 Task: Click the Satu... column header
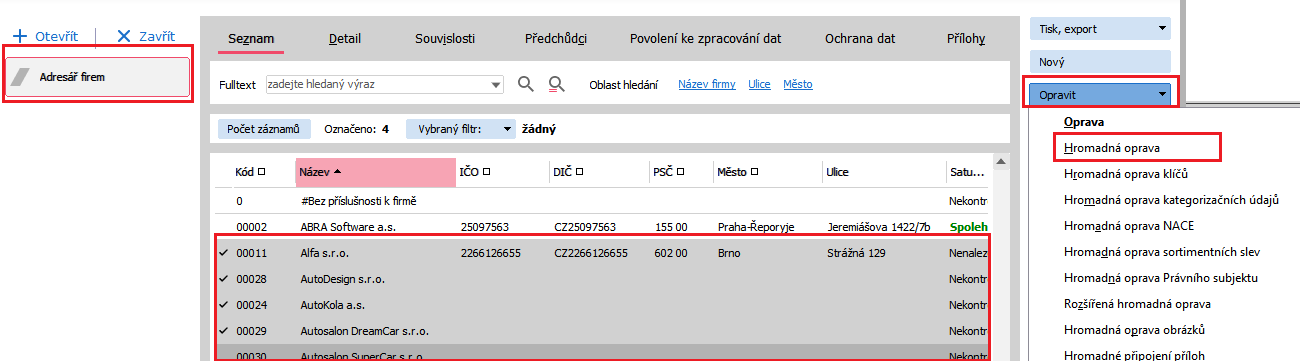[966, 172]
